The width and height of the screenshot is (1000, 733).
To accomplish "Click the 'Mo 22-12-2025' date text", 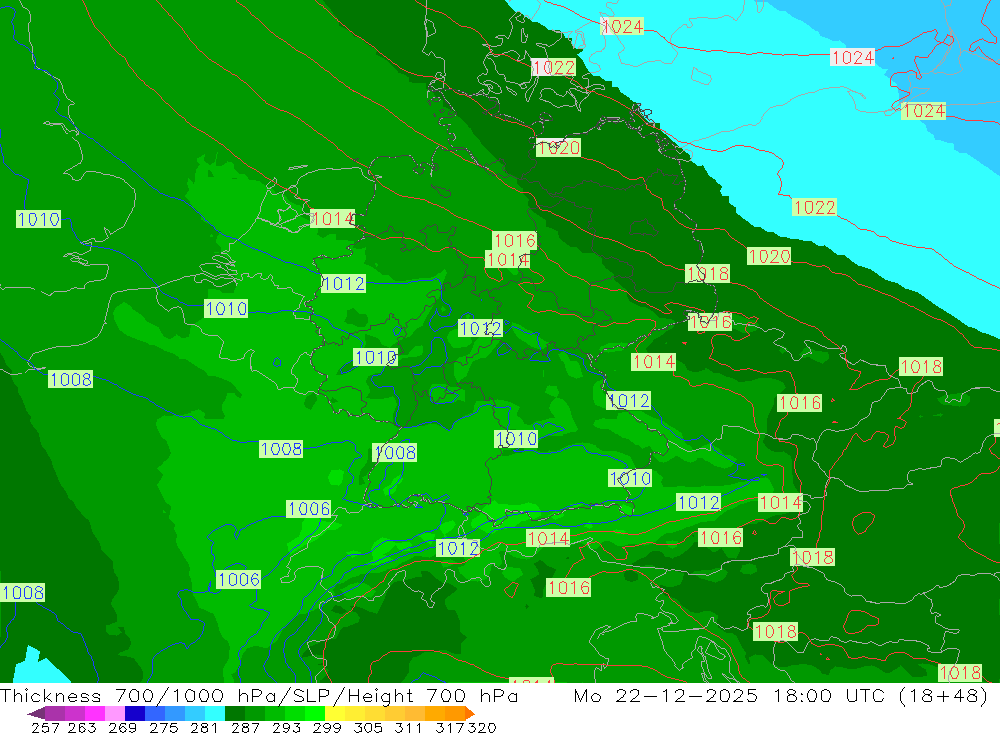I will 665,695.
